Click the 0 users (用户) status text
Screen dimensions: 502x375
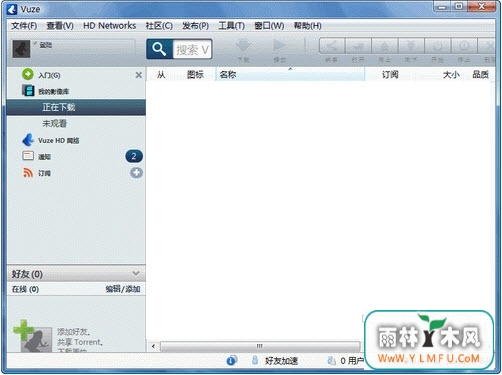click(x=352, y=361)
